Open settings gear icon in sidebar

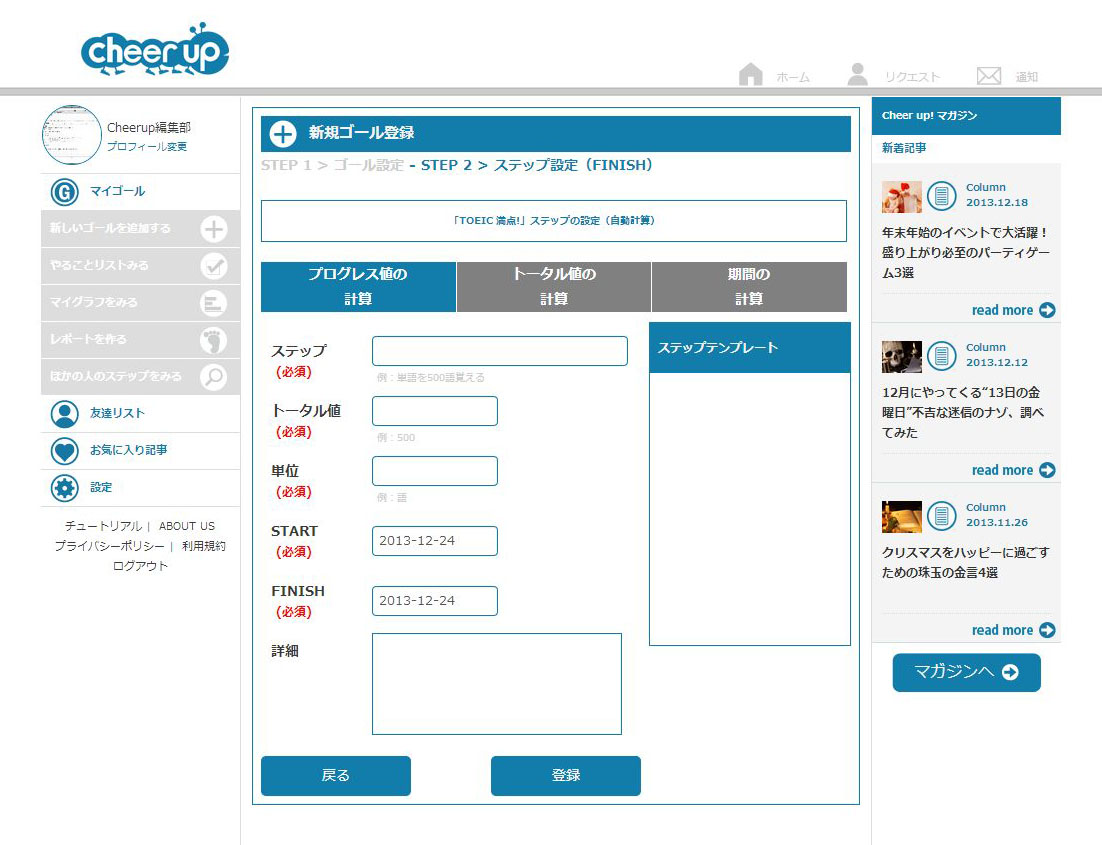point(64,488)
